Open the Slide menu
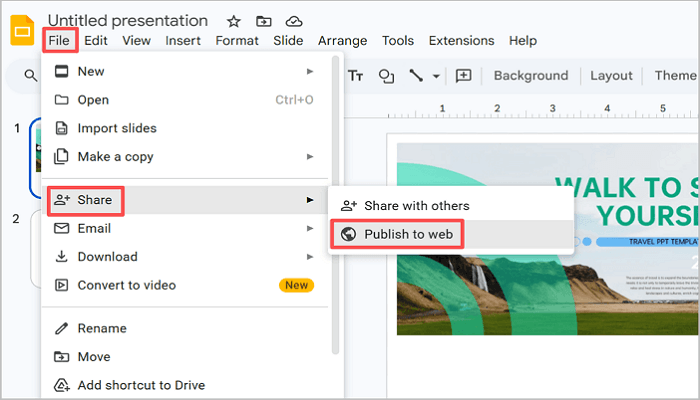This screenshot has width=700, height=400. point(288,41)
